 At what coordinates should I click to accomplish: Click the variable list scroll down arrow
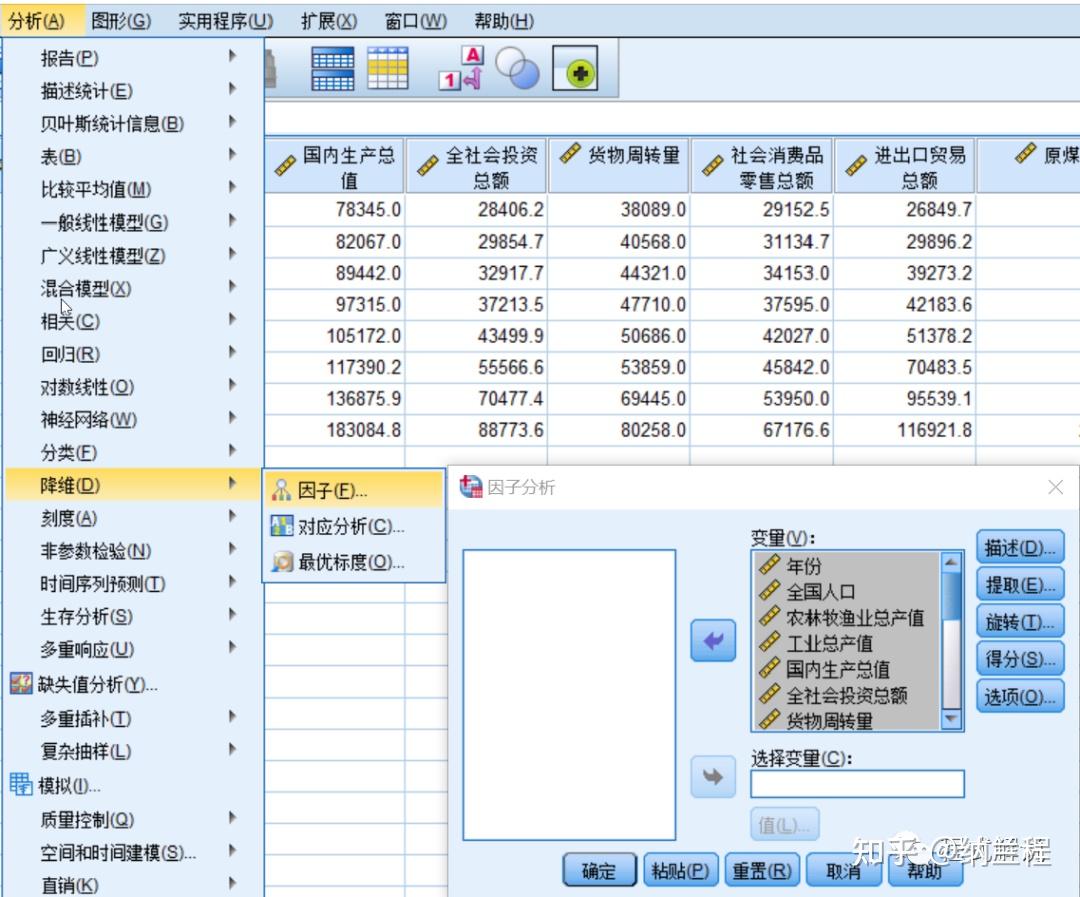pyautogui.click(x=951, y=719)
